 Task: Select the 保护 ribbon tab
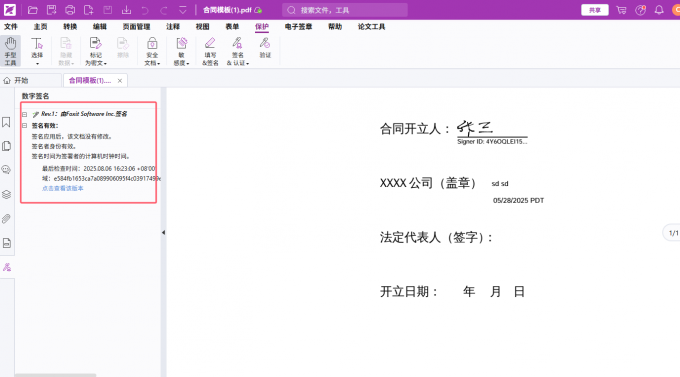coord(262,27)
